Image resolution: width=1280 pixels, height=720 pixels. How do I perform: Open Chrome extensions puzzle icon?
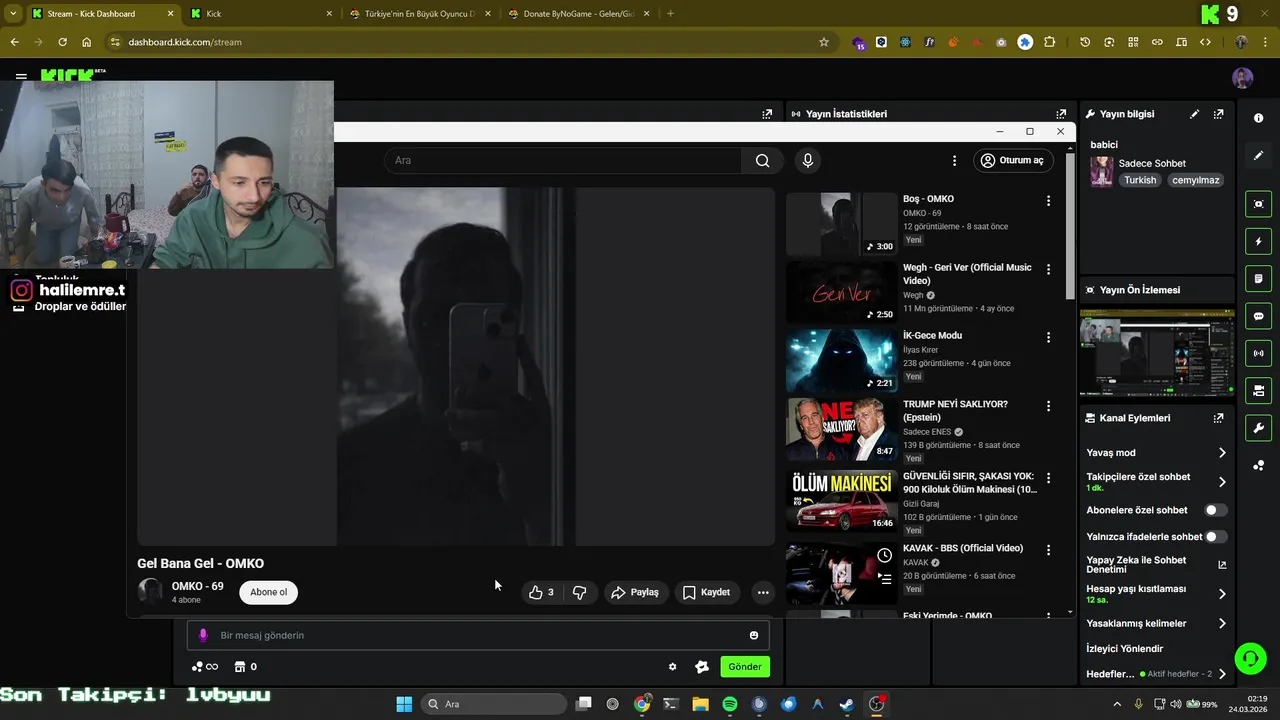click(1049, 42)
